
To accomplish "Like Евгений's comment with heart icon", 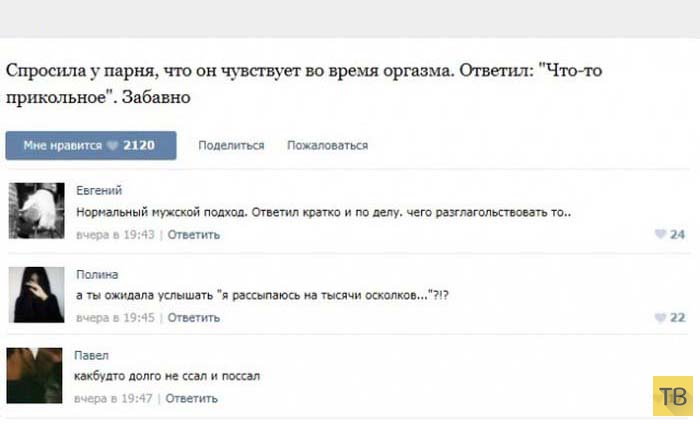I will (x=660, y=234).
